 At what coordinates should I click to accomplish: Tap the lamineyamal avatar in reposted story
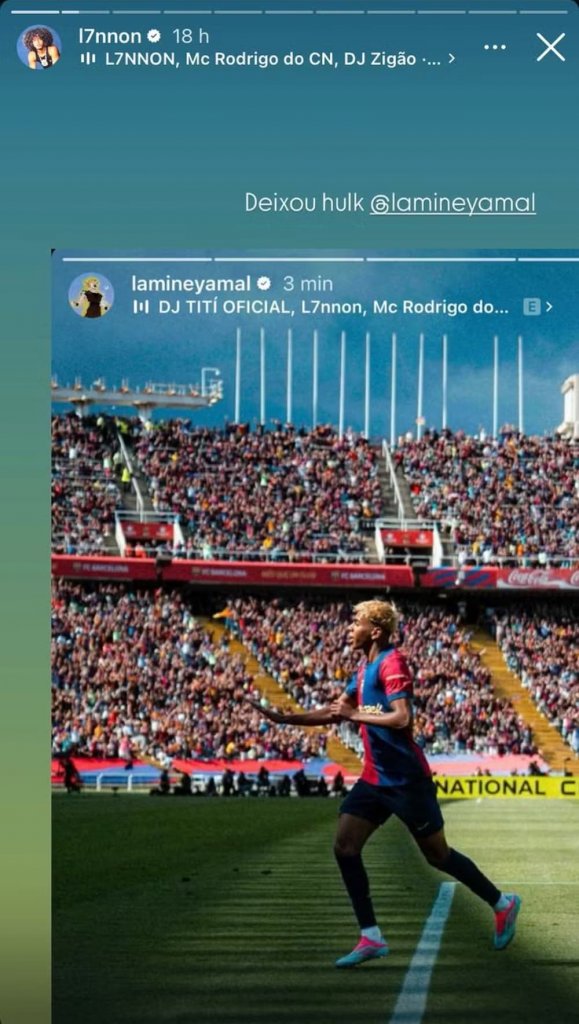(x=91, y=295)
